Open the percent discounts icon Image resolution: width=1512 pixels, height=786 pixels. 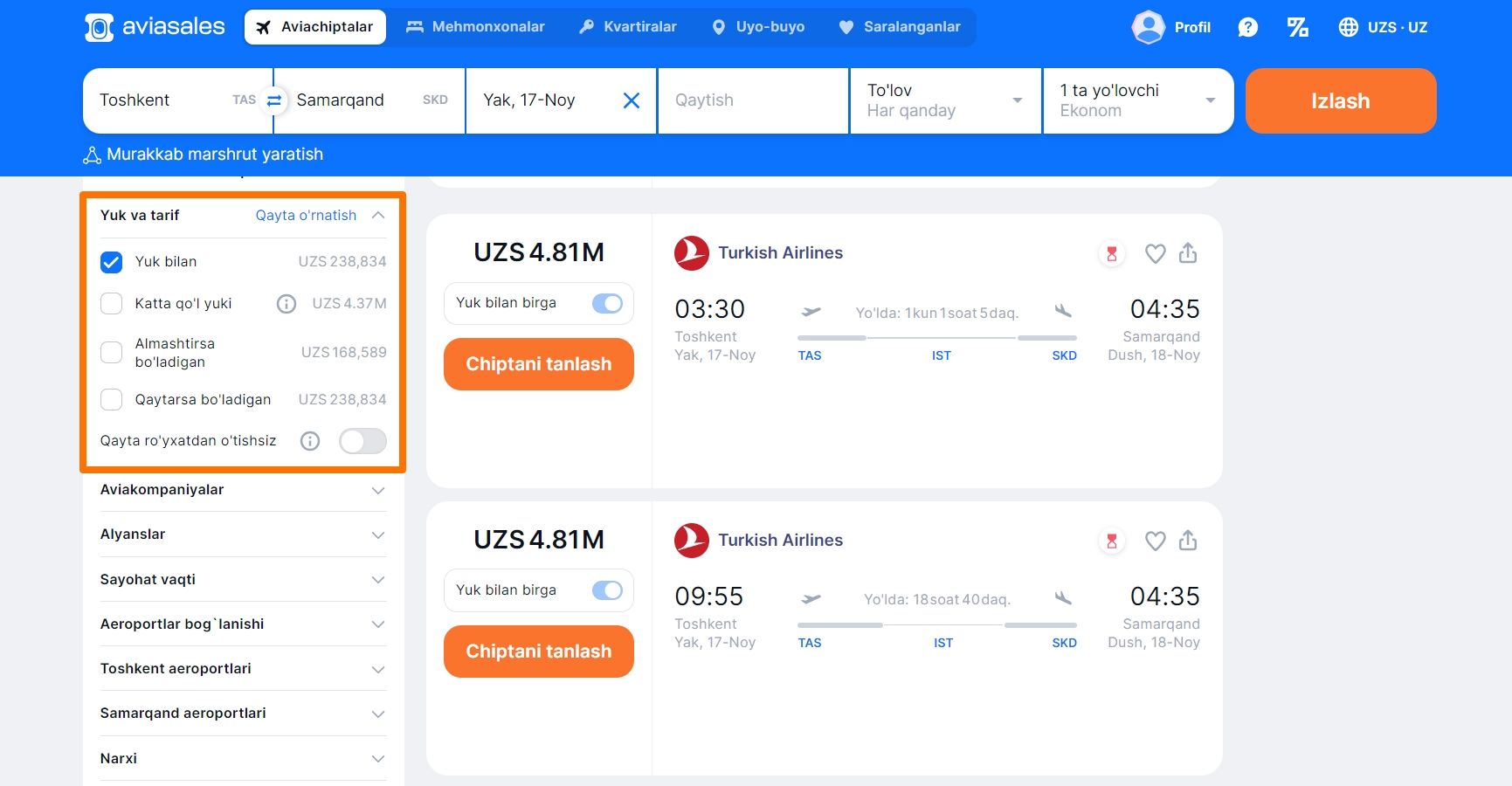click(1298, 27)
